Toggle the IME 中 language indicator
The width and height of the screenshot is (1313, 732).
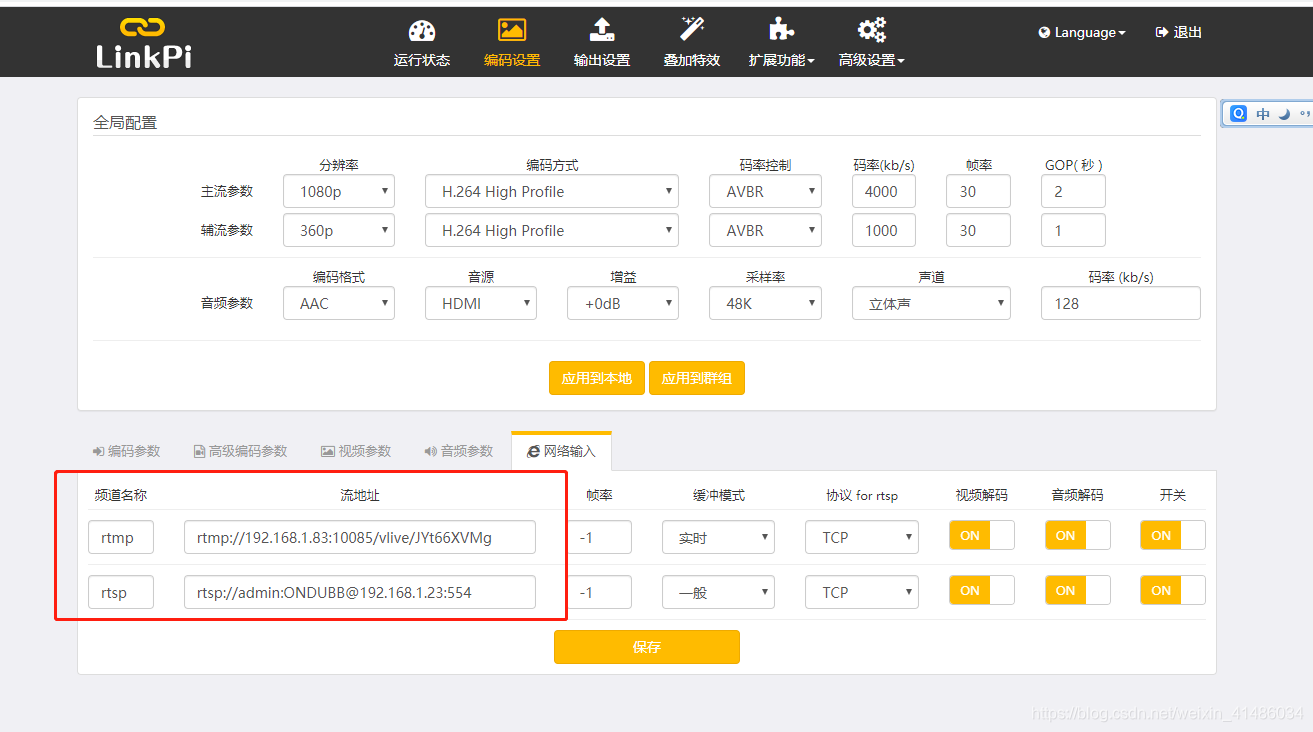point(1263,114)
